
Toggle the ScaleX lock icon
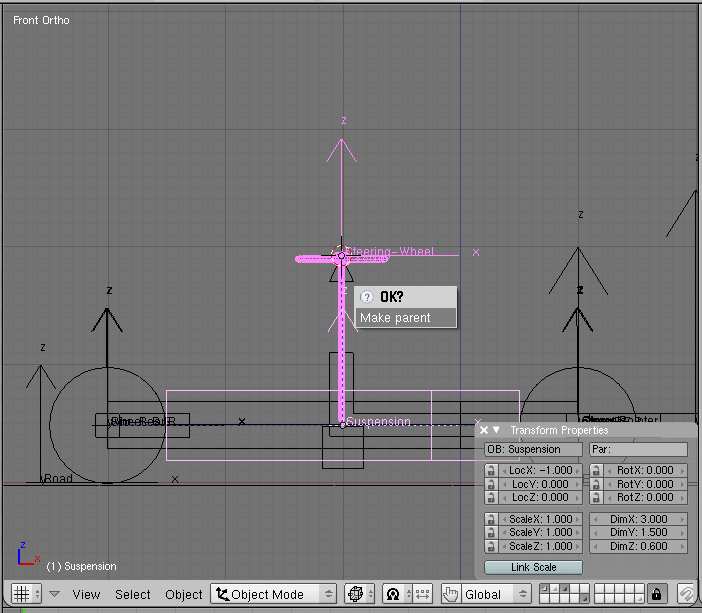tap(491, 519)
